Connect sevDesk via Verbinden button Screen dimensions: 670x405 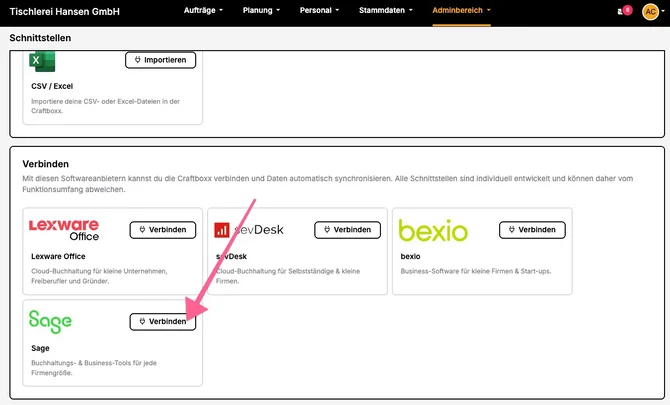pos(347,230)
